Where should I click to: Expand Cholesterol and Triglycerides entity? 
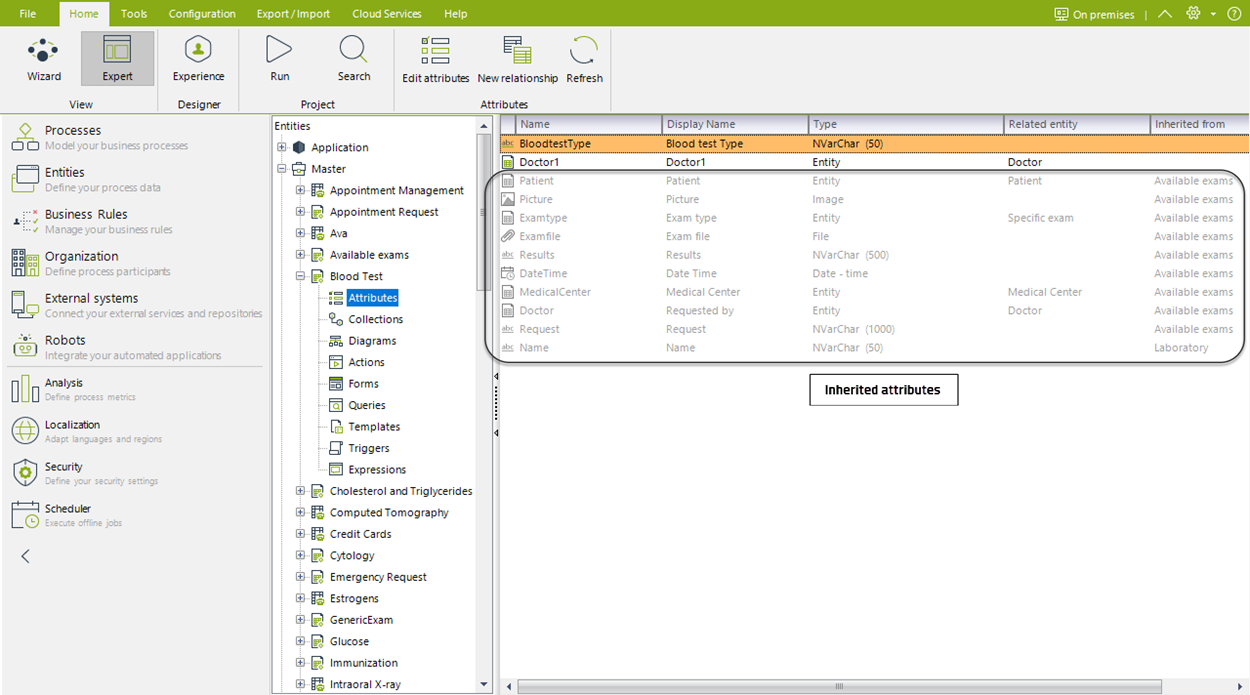[300, 491]
